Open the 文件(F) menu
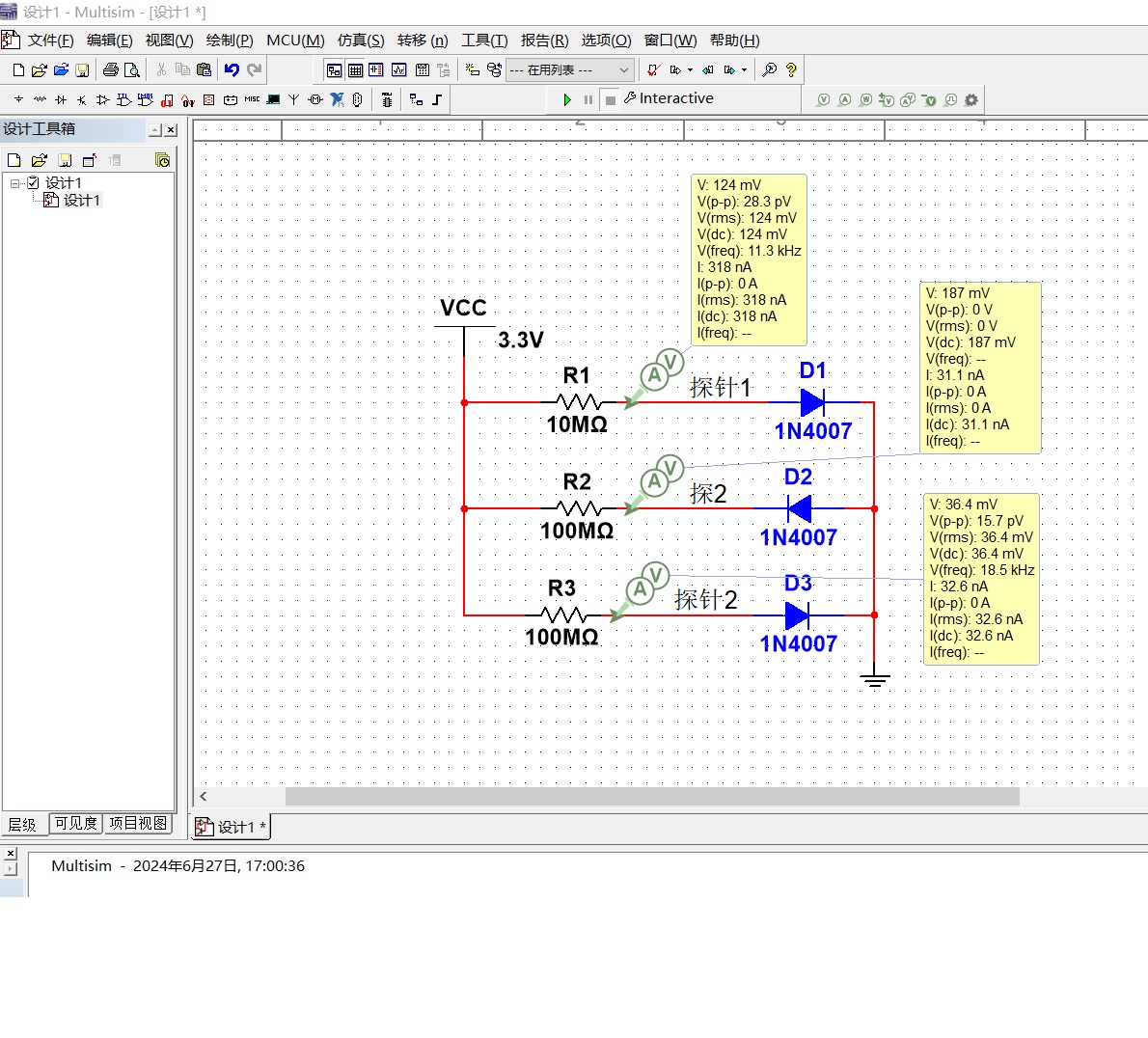Screen dimensions: 1148x1038 click(50, 41)
